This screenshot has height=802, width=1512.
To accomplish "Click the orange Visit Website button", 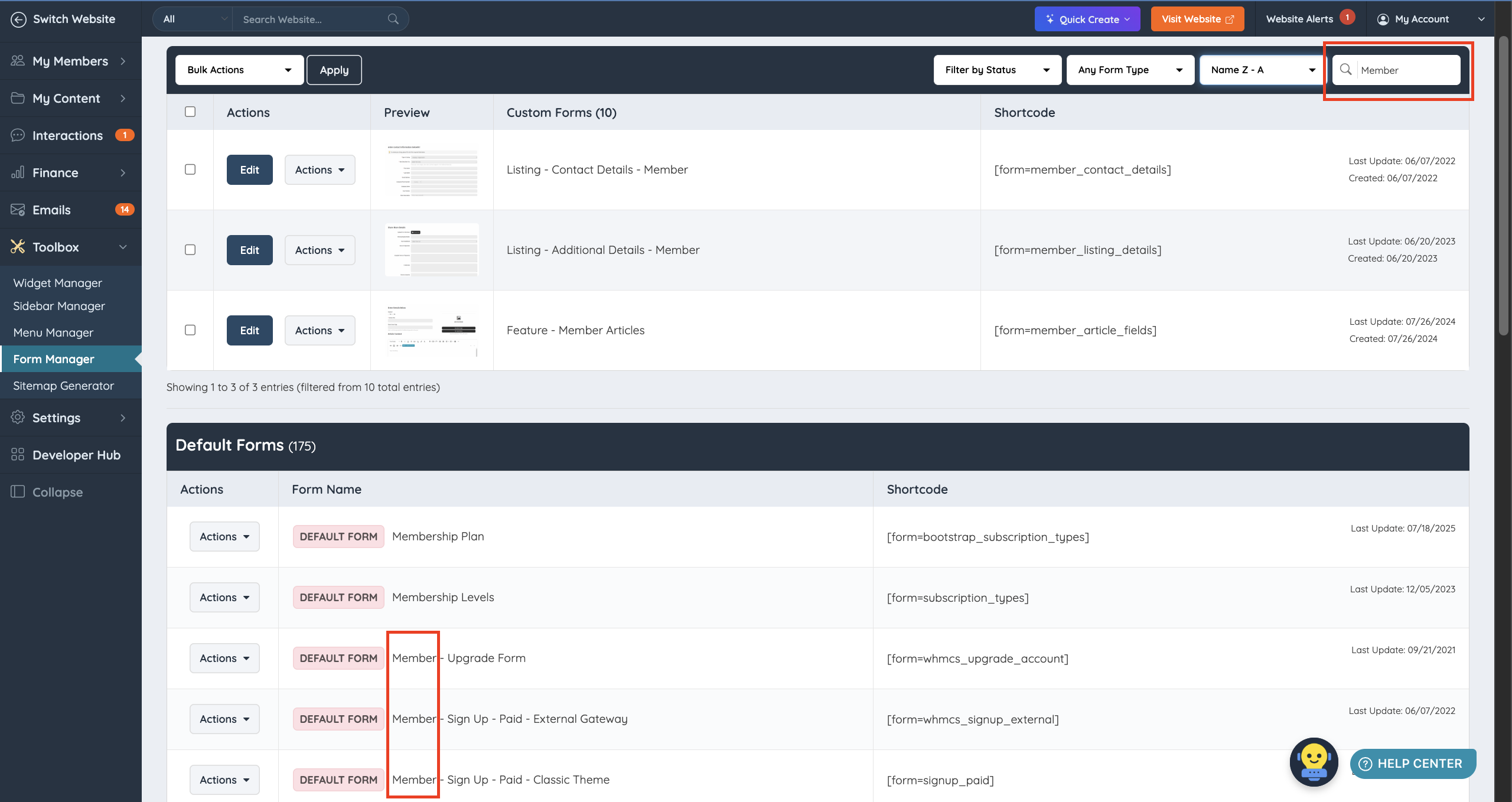I will pos(1197,19).
